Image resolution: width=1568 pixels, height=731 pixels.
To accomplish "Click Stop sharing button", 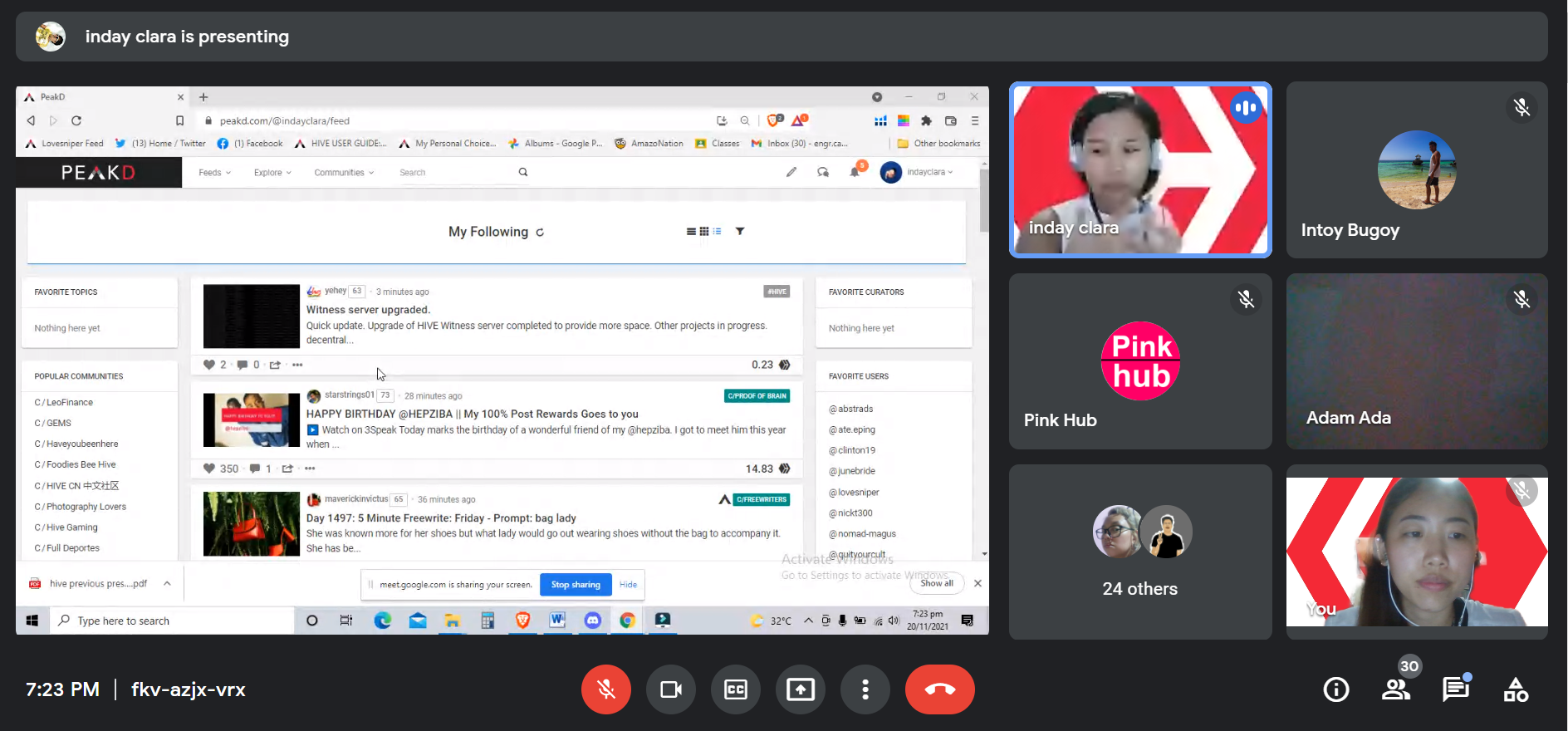I will (576, 585).
